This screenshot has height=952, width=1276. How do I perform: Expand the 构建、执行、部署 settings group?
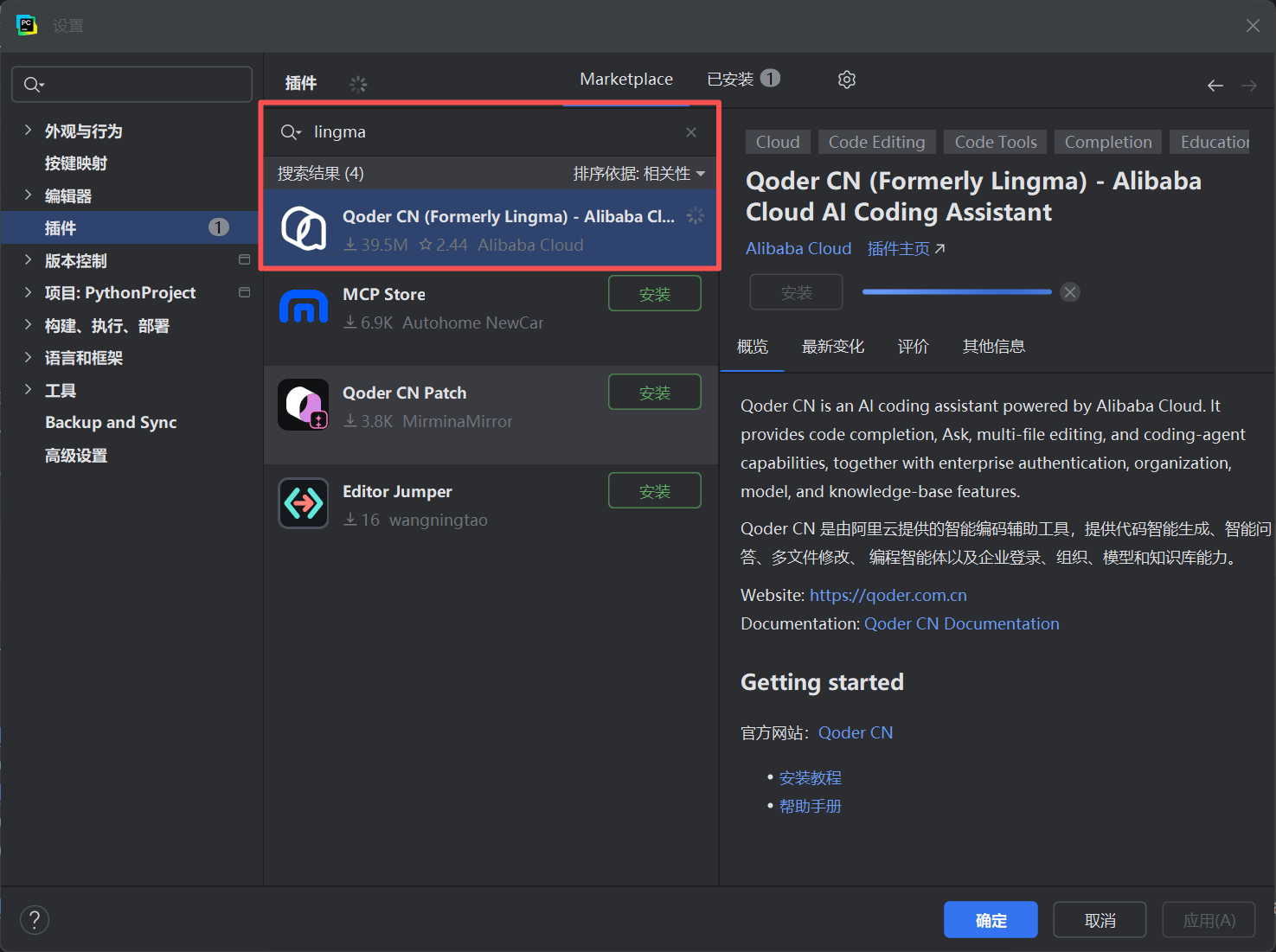28,325
